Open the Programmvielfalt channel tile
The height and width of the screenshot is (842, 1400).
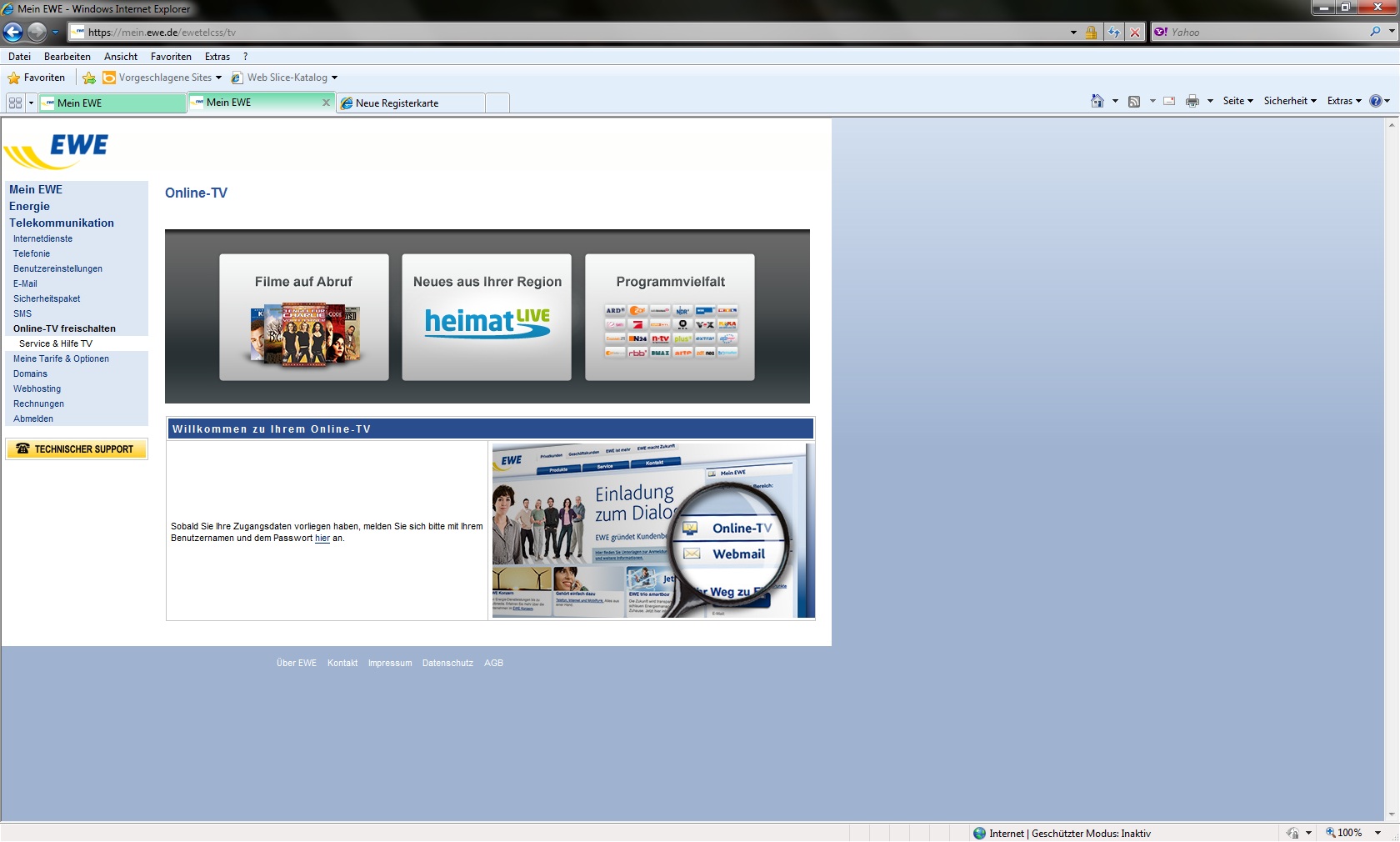(670, 317)
